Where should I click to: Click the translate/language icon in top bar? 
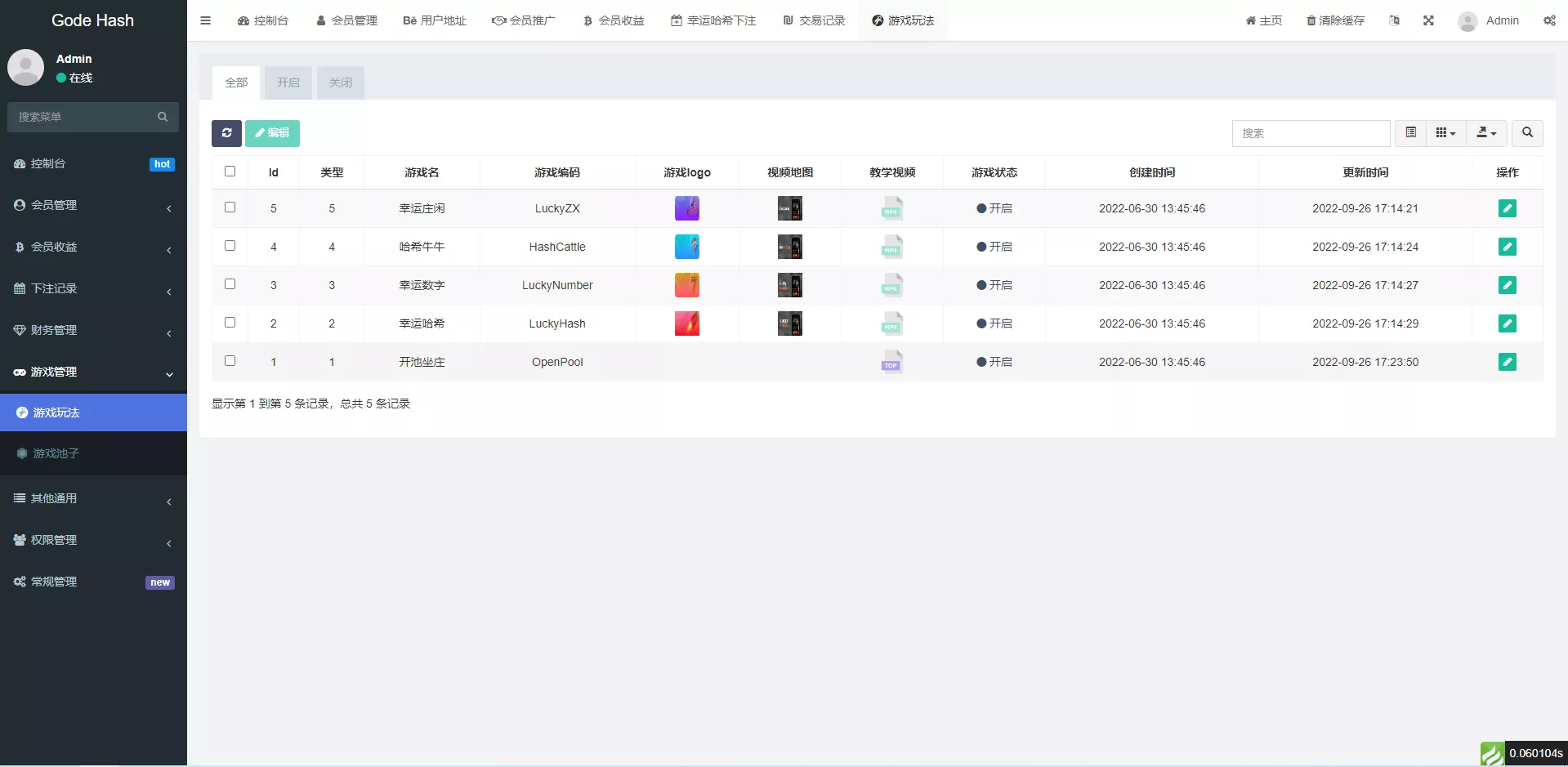click(x=1394, y=20)
